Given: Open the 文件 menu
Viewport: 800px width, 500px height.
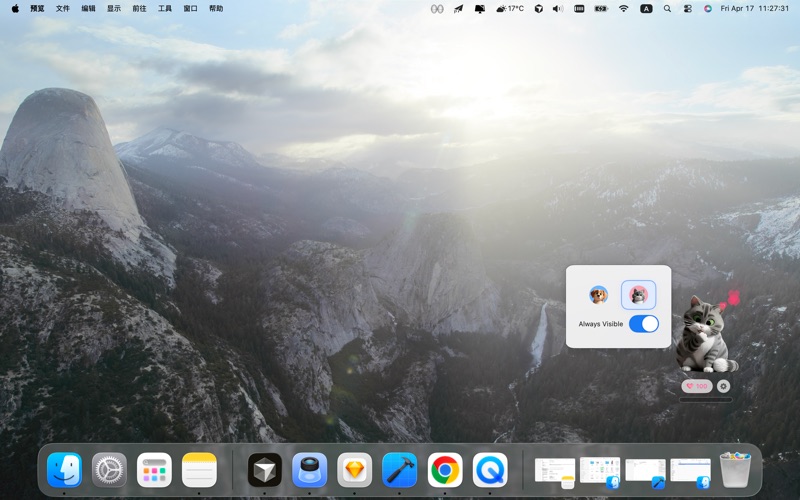Looking at the screenshot, I should (63, 9).
